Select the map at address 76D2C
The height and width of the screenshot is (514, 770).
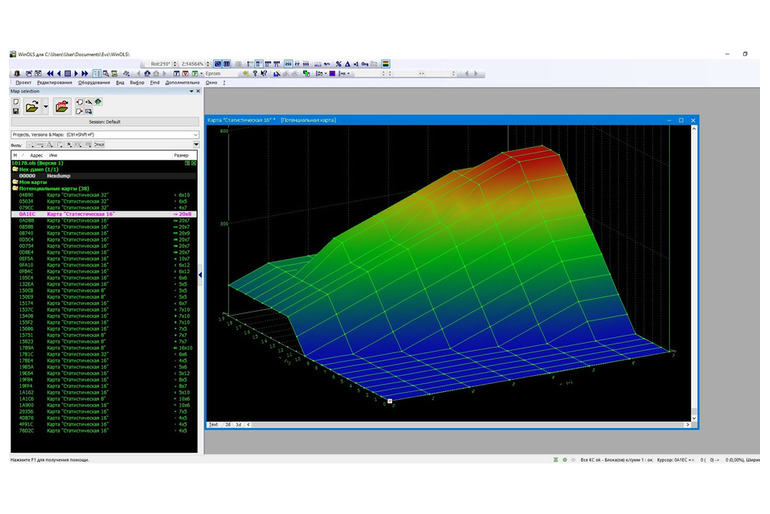tap(104, 431)
